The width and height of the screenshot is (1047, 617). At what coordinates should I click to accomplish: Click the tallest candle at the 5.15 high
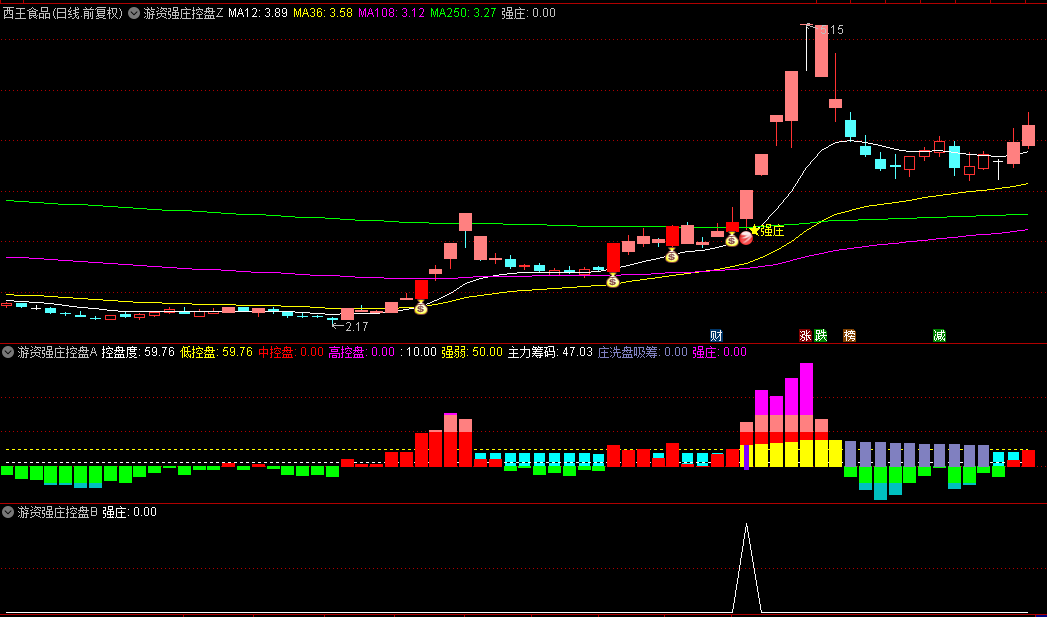pos(821,51)
